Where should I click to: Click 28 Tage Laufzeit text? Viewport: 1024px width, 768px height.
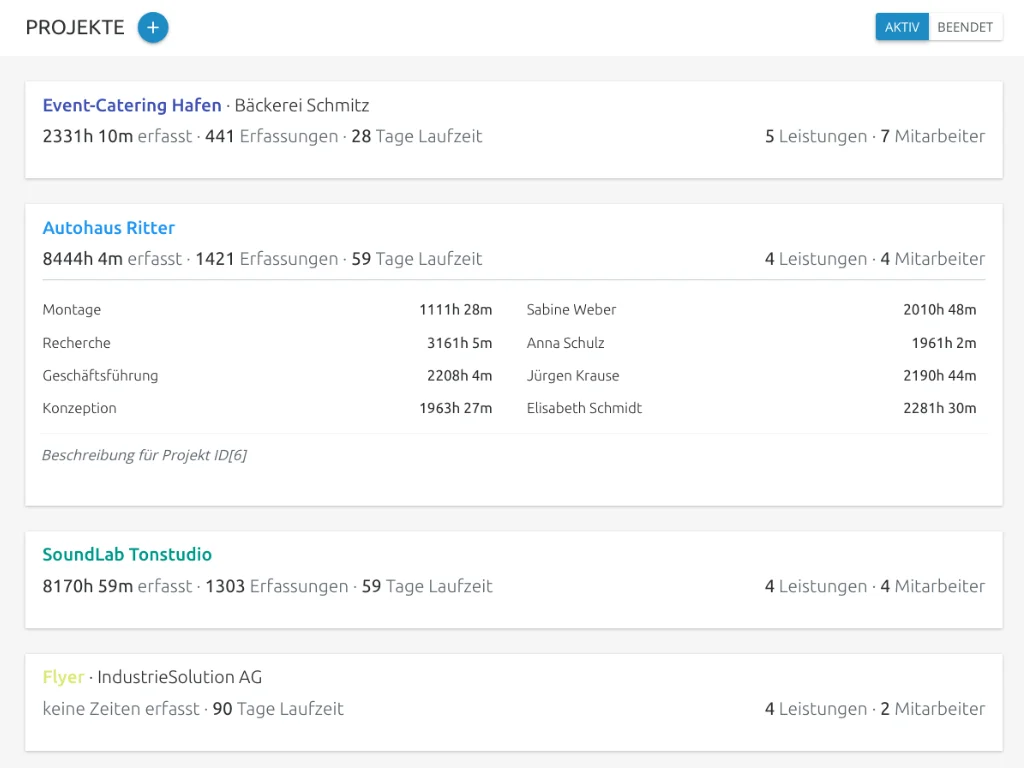click(417, 136)
